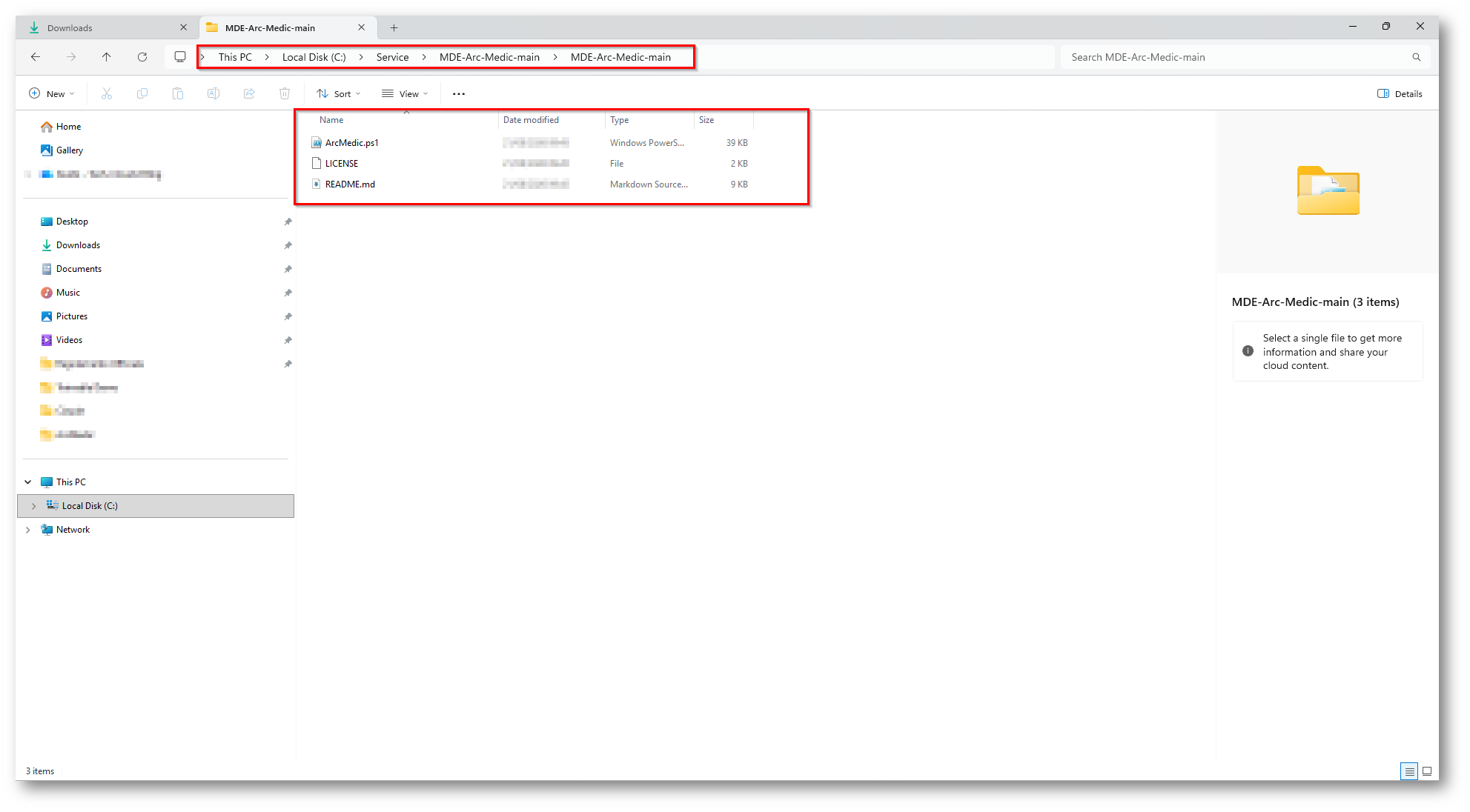Screen dimensions: 1470x812
Task: Click This PC breadcrumb in address bar
Action: click(x=235, y=57)
